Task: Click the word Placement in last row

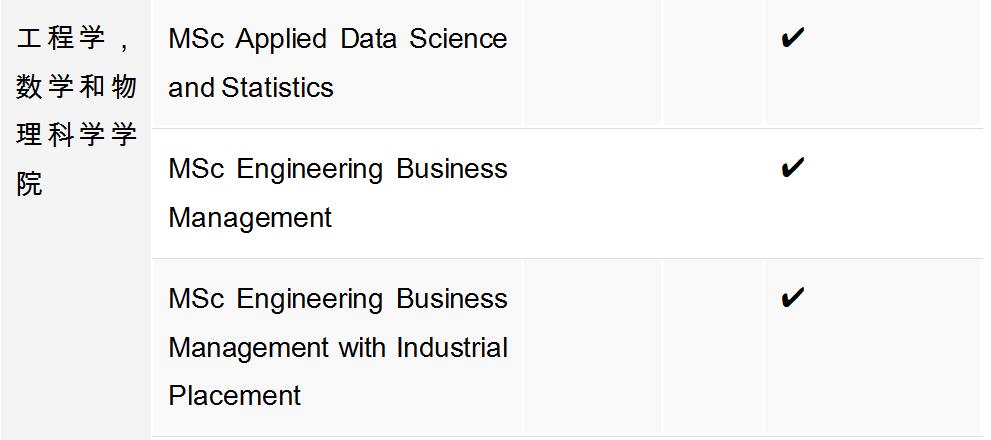Action: tap(235, 395)
